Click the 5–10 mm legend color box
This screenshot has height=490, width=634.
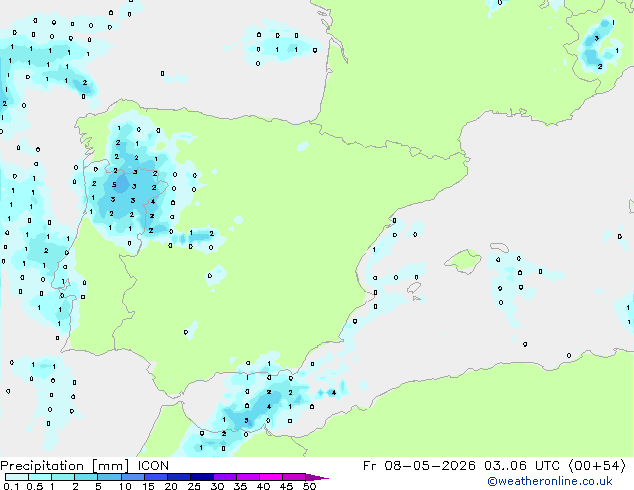coord(110,477)
